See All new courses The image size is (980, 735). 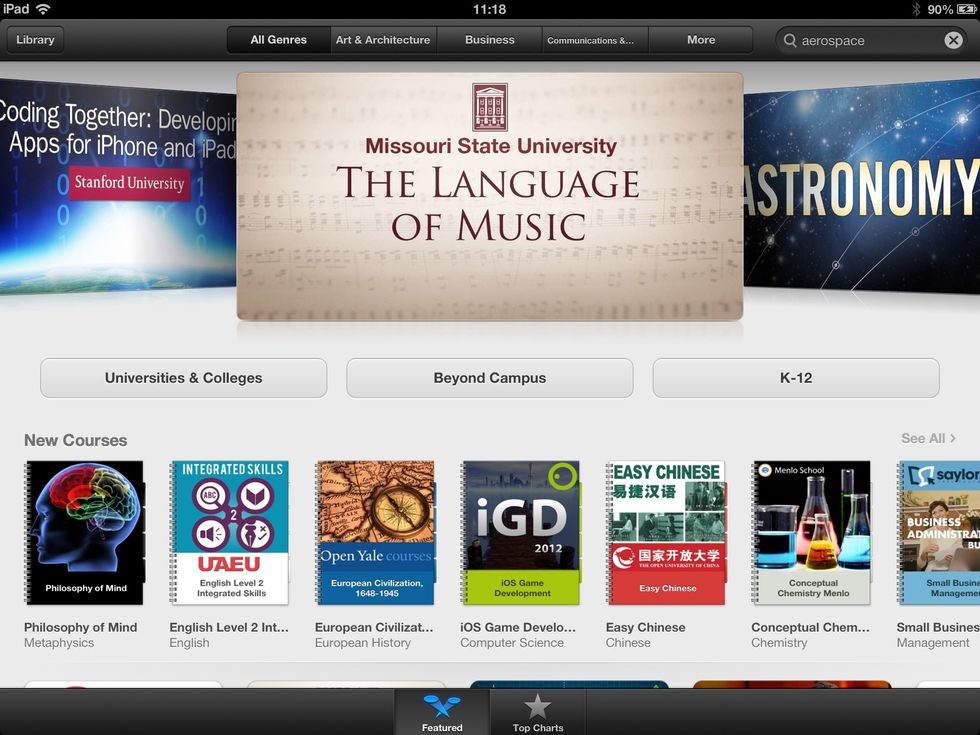(x=928, y=439)
